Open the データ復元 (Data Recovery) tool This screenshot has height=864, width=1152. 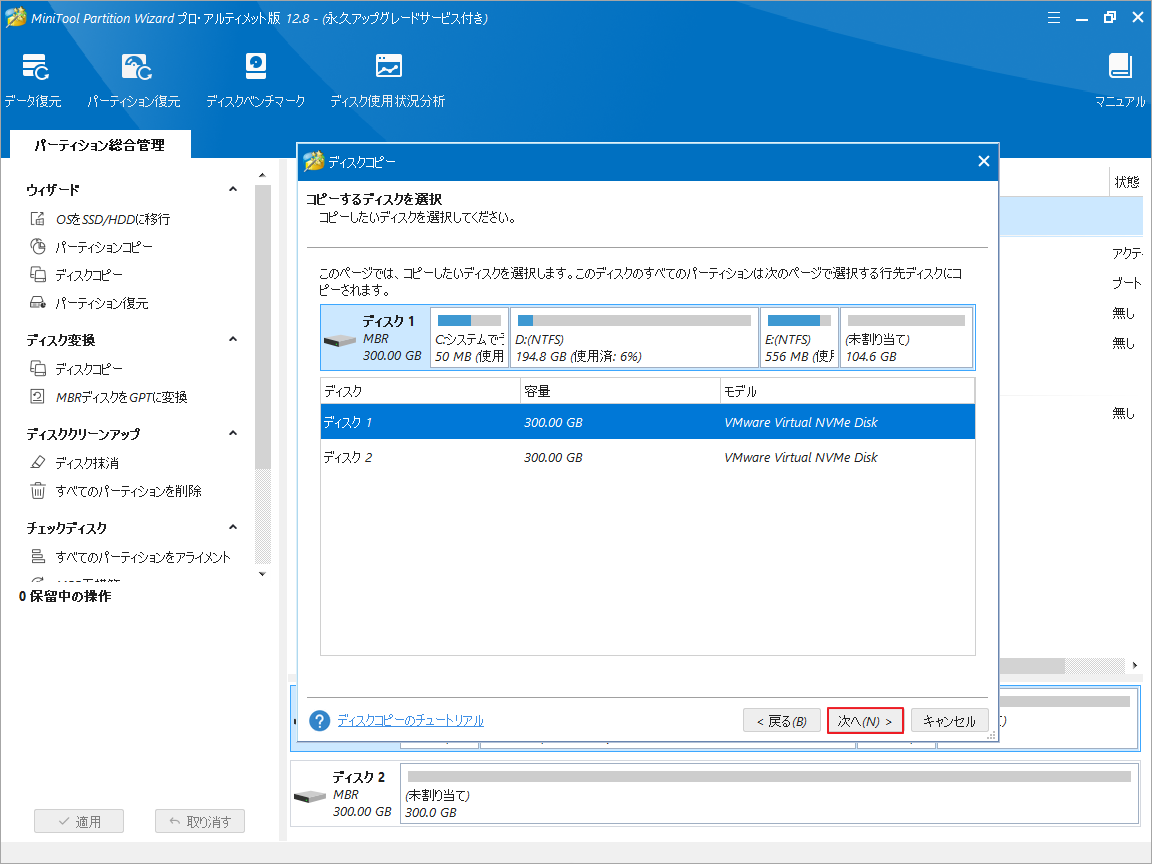[34, 79]
